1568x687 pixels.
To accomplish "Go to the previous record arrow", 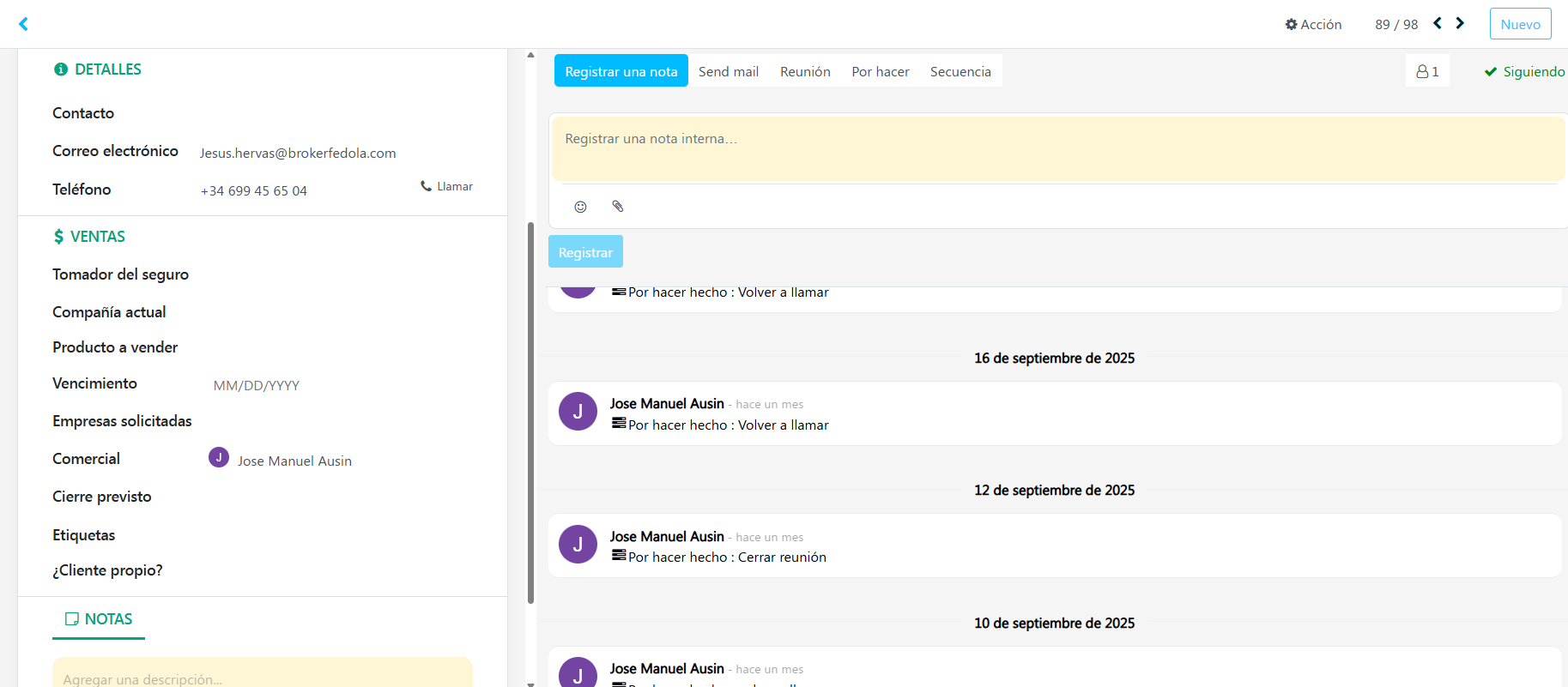I will 1438,24.
